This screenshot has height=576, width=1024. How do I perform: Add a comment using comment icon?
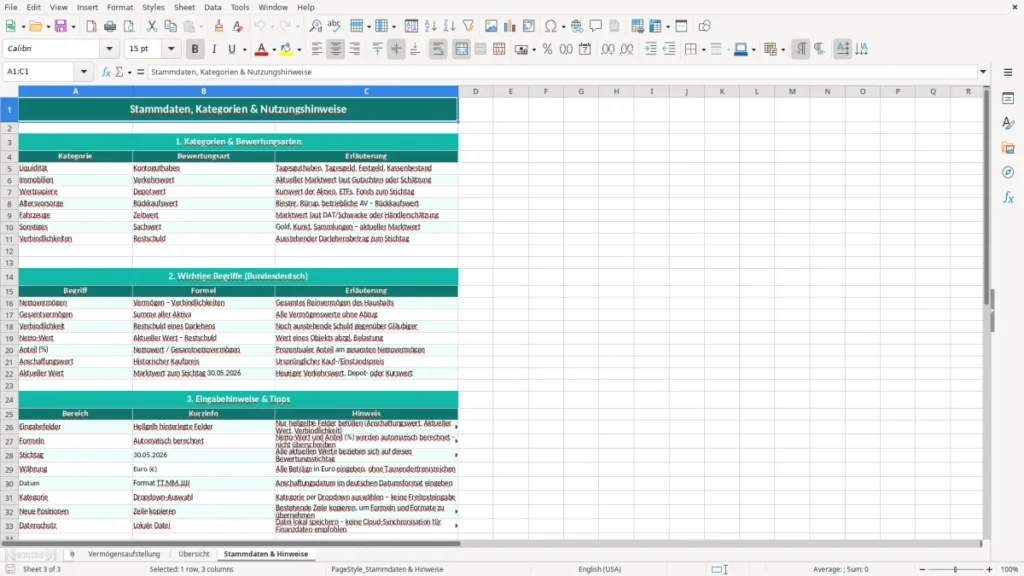pyautogui.click(x=596, y=26)
